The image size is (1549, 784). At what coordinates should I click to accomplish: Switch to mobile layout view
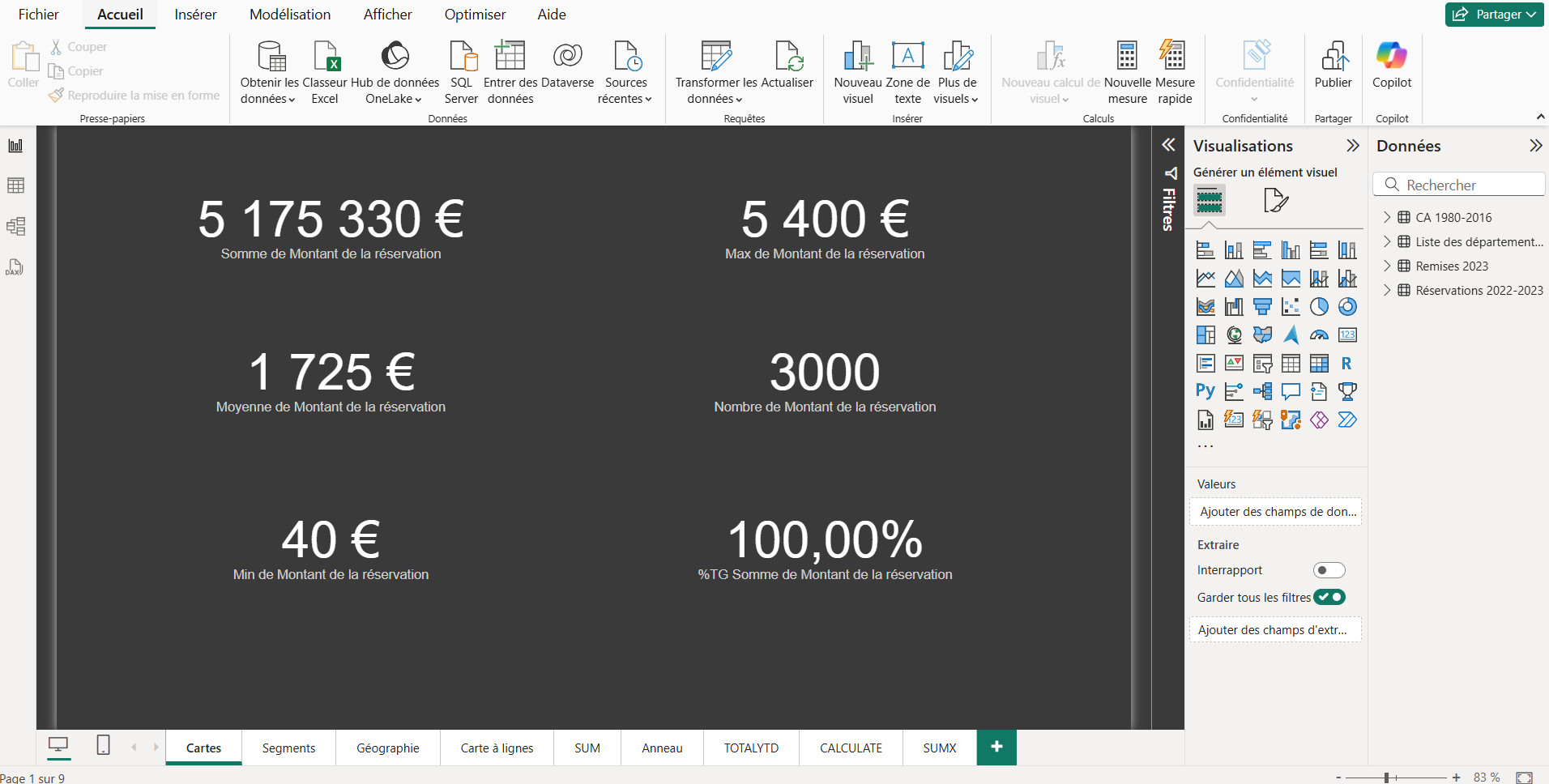[x=103, y=745]
